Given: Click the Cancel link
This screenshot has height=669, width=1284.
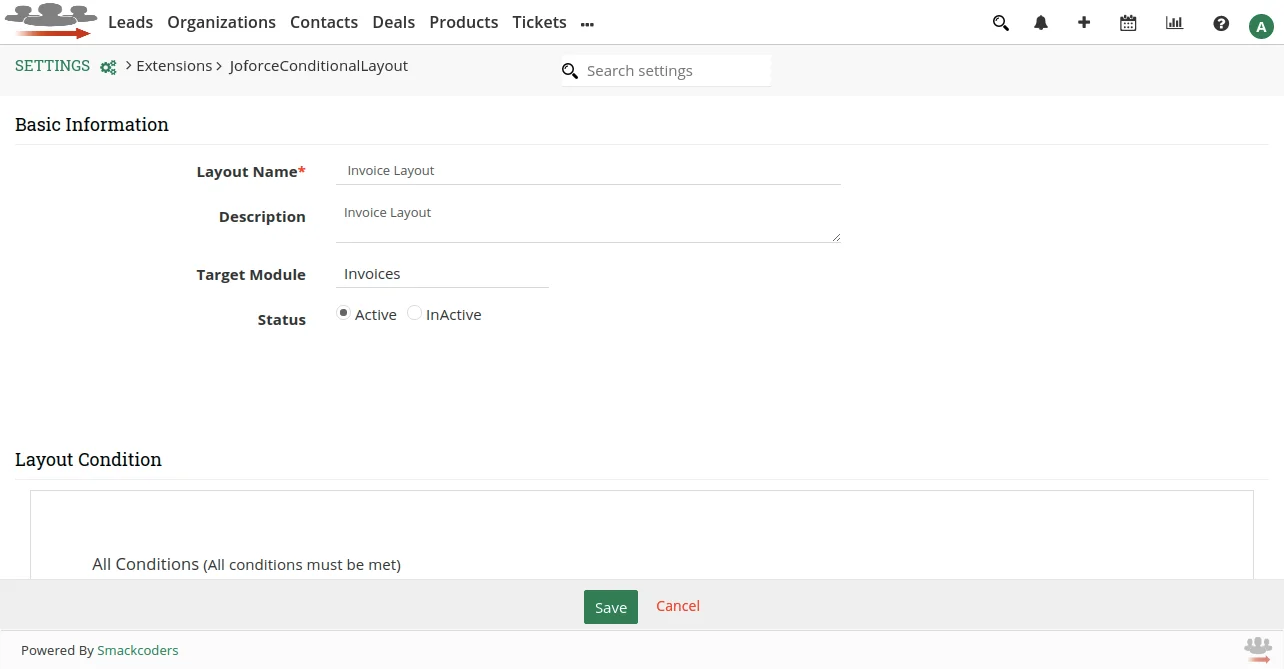Looking at the screenshot, I should pyautogui.click(x=677, y=606).
